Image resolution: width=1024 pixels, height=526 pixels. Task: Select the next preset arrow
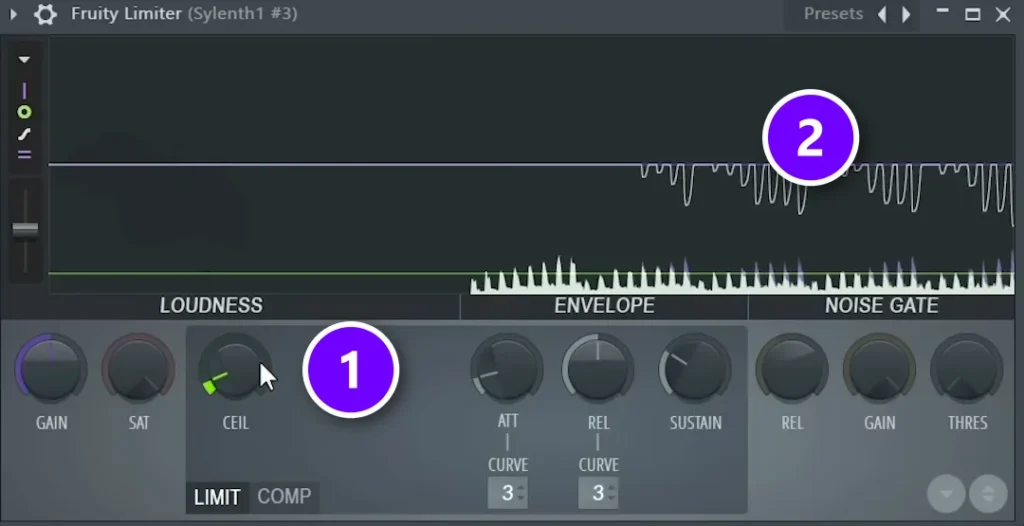tap(906, 14)
